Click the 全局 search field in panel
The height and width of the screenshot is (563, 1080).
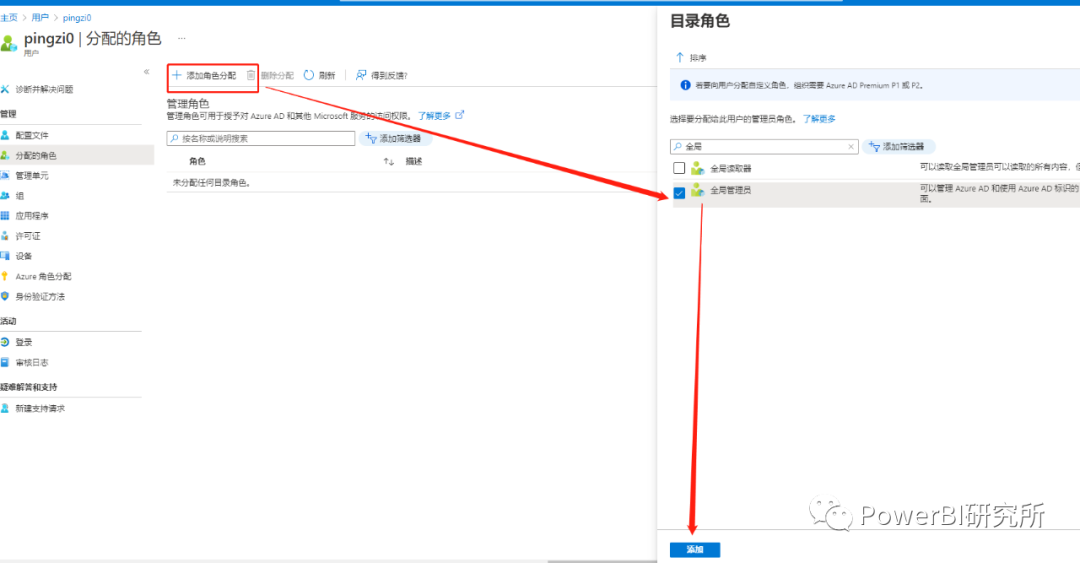click(764, 146)
